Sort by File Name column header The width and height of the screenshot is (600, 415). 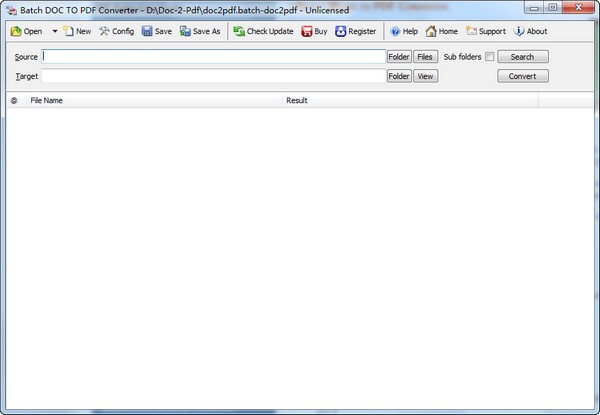154,100
